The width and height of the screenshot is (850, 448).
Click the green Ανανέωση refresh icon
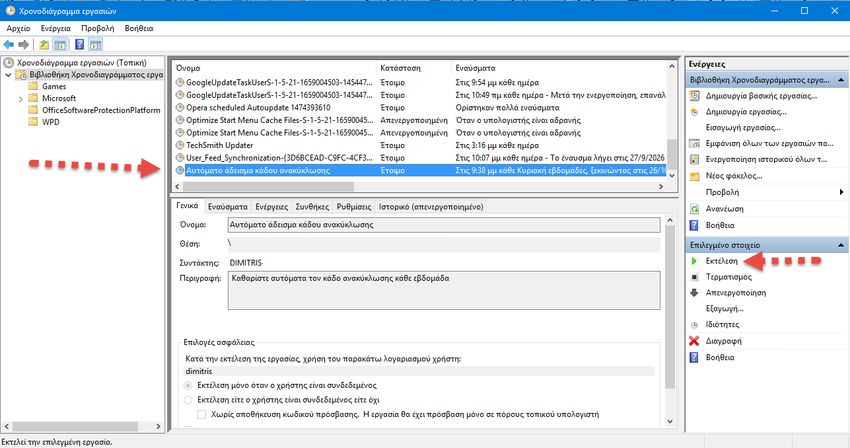(x=694, y=209)
